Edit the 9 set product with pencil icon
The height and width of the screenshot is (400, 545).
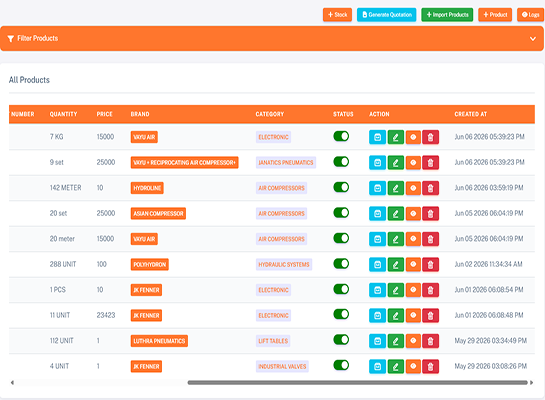tap(396, 162)
